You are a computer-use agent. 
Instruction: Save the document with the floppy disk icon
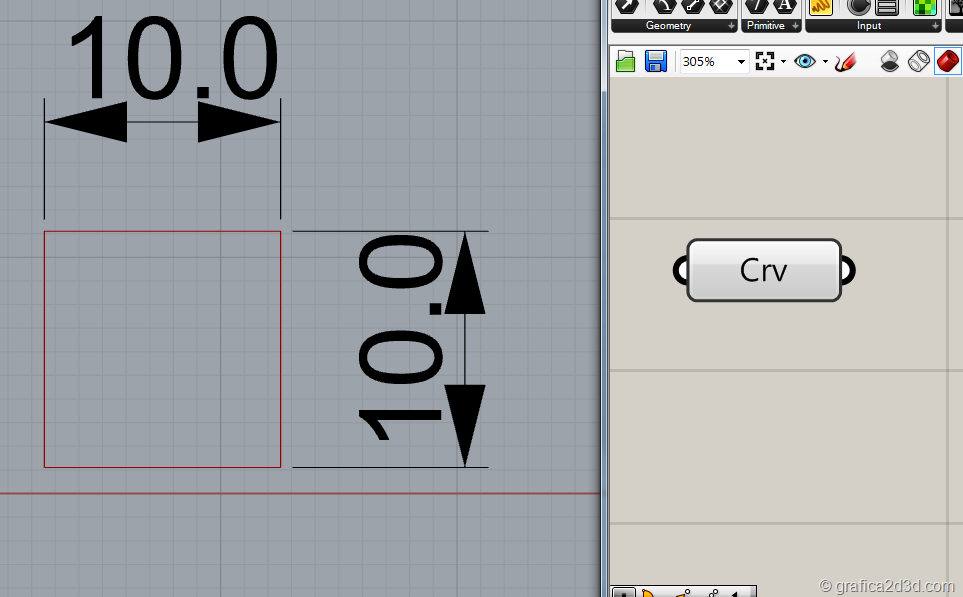[x=655, y=62]
